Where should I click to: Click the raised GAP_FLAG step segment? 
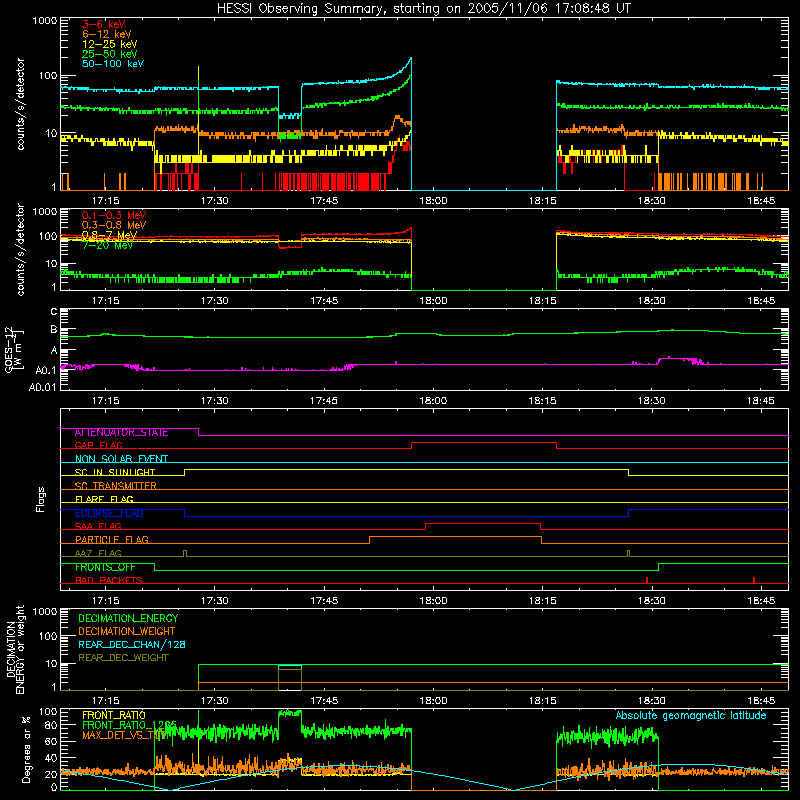[x=484, y=443]
